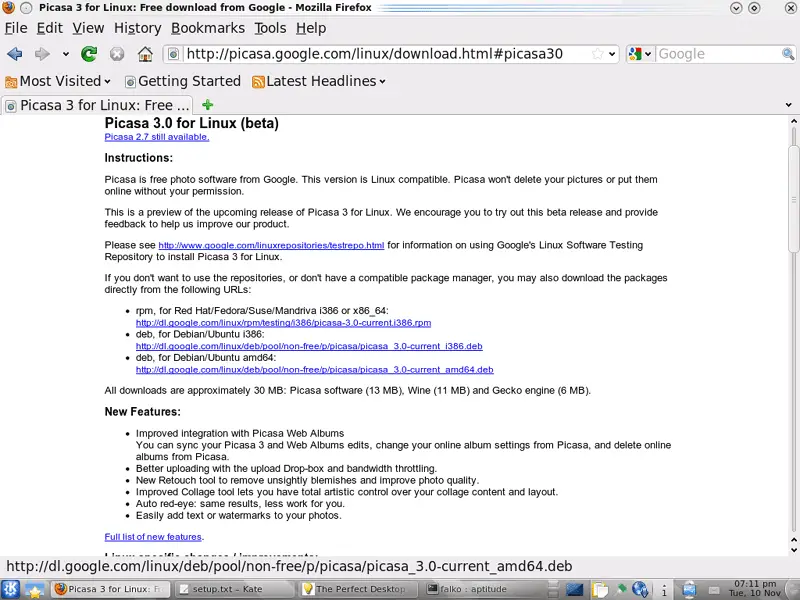This screenshot has height=600, width=800.
Task: Open the URL bar history dropdown
Action: coord(612,54)
